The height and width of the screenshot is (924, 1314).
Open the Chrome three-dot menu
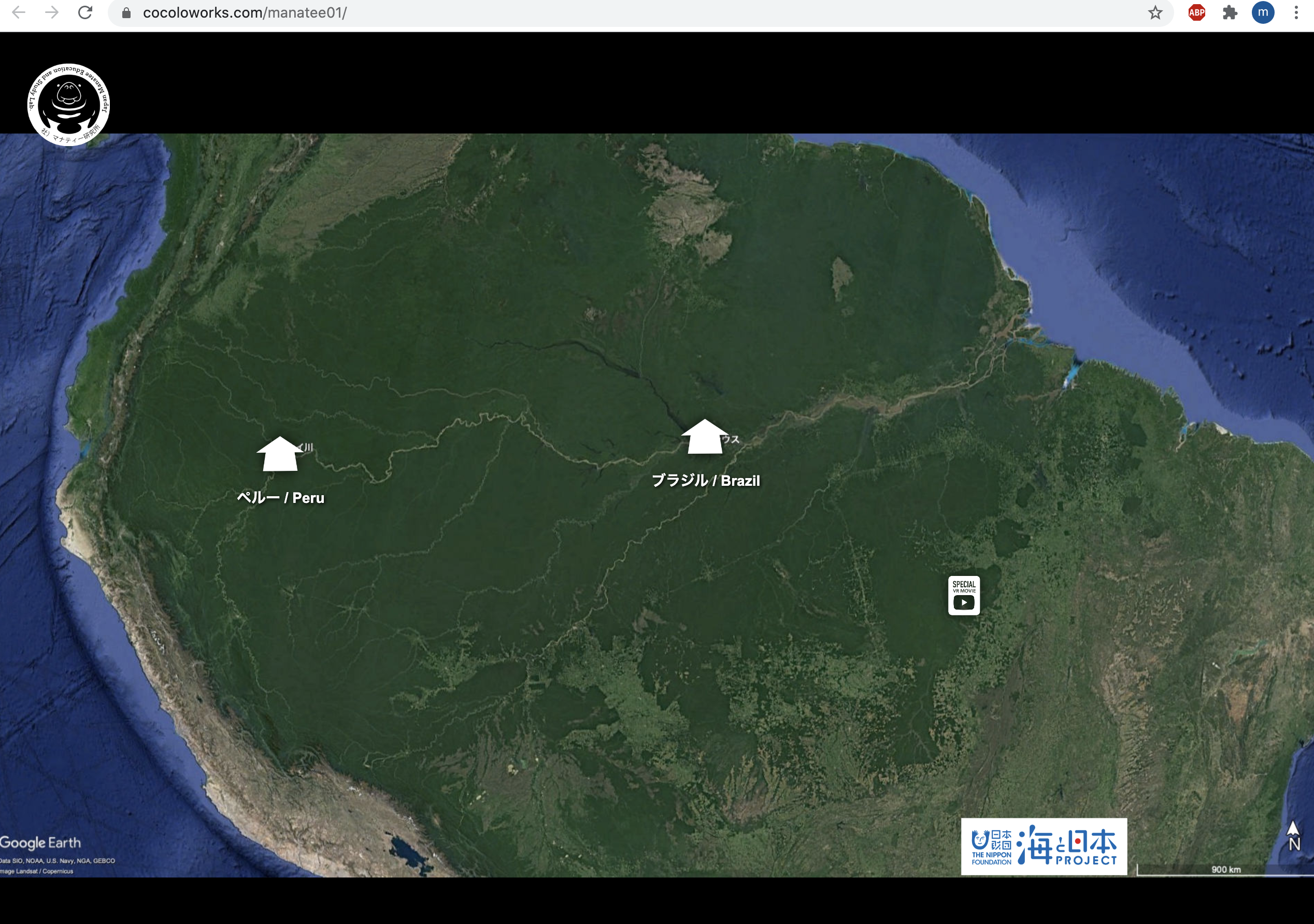tap(1296, 12)
